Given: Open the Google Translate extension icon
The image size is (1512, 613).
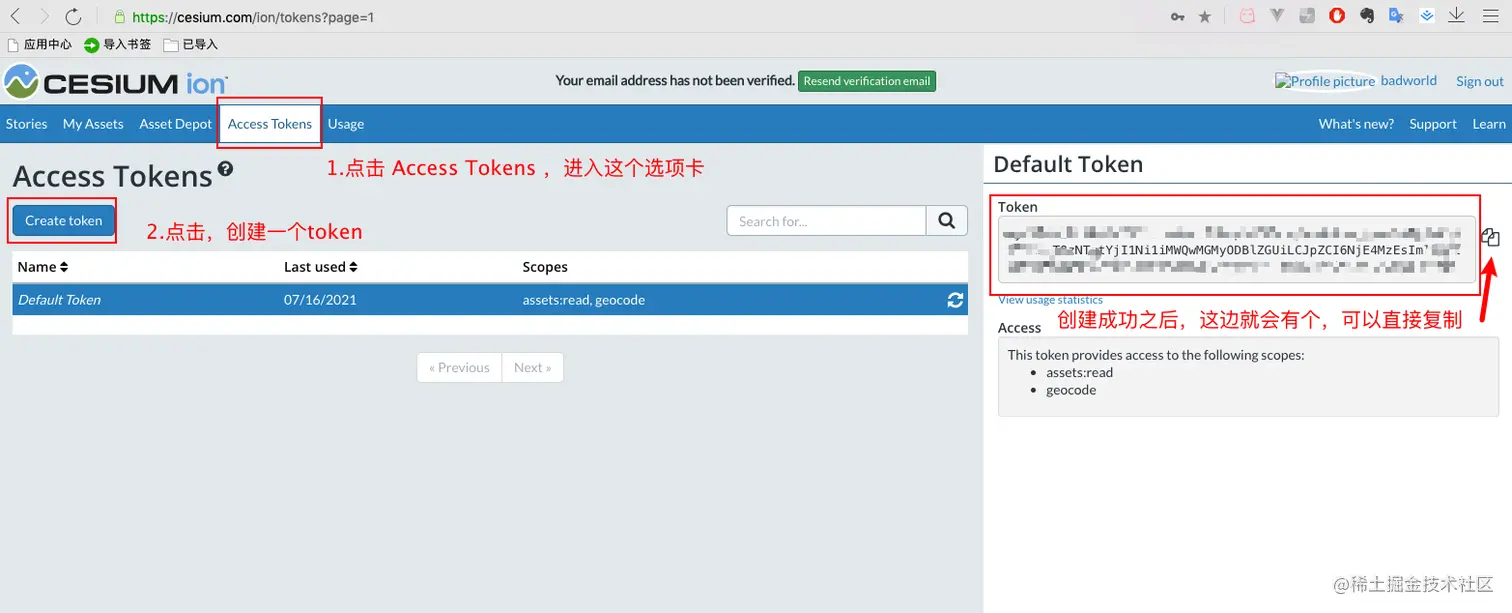Looking at the screenshot, I should [1397, 16].
